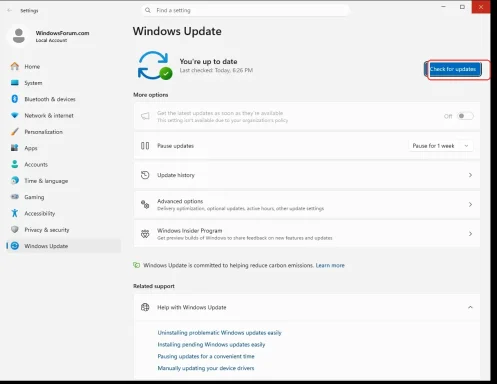This screenshot has width=497, height=384.
Task: Open Time & language page
Action: click(x=63, y=181)
